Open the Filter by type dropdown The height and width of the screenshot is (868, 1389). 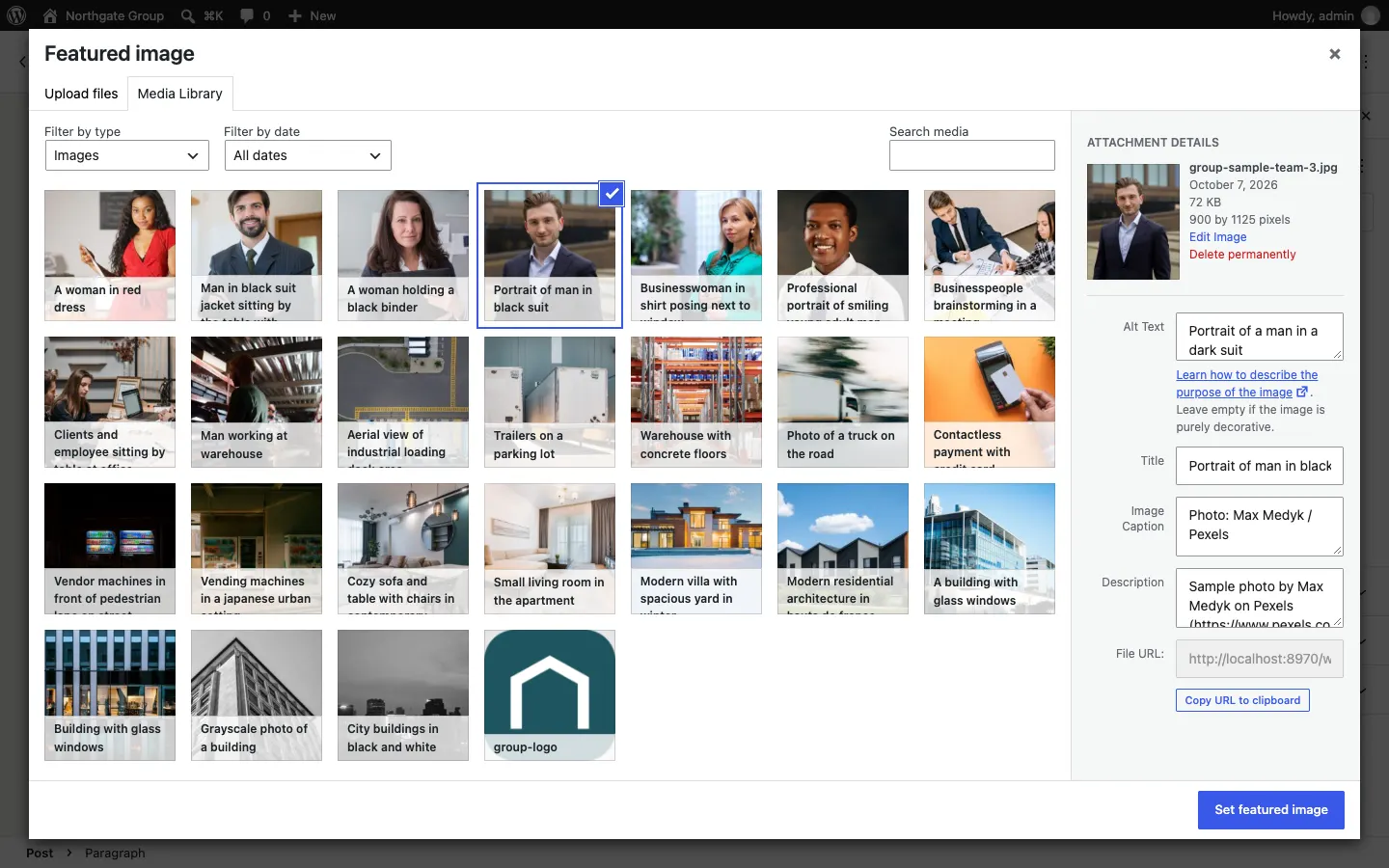[x=126, y=155]
